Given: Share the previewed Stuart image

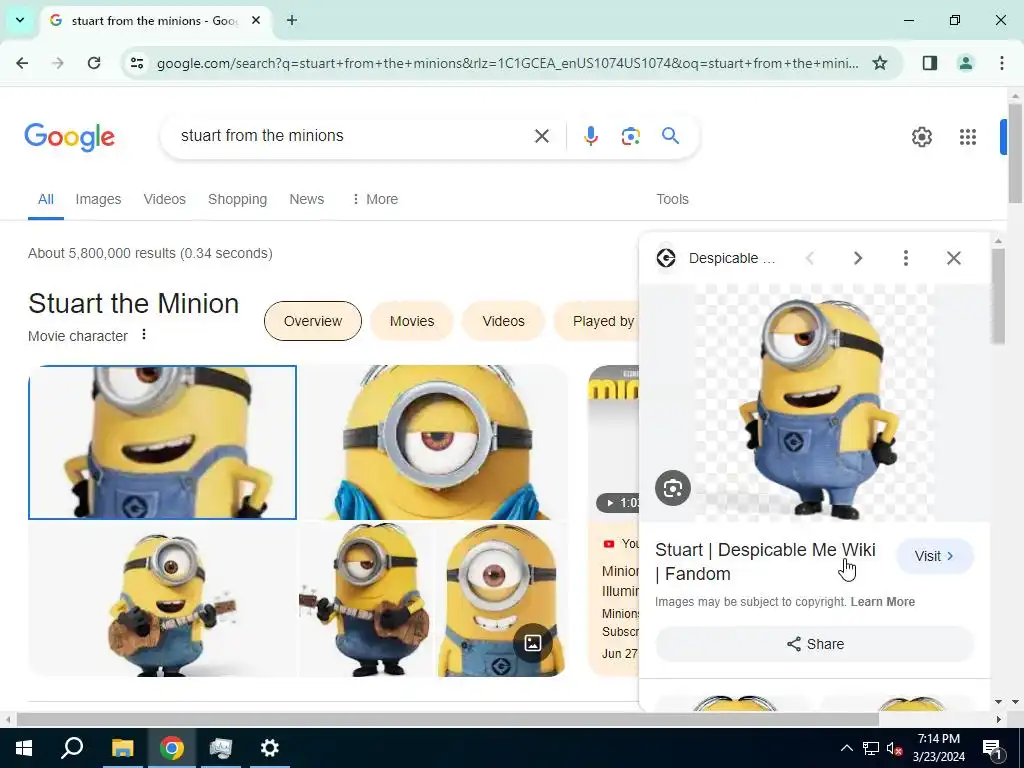Looking at the screenshot, I should [x=814, y=644].
